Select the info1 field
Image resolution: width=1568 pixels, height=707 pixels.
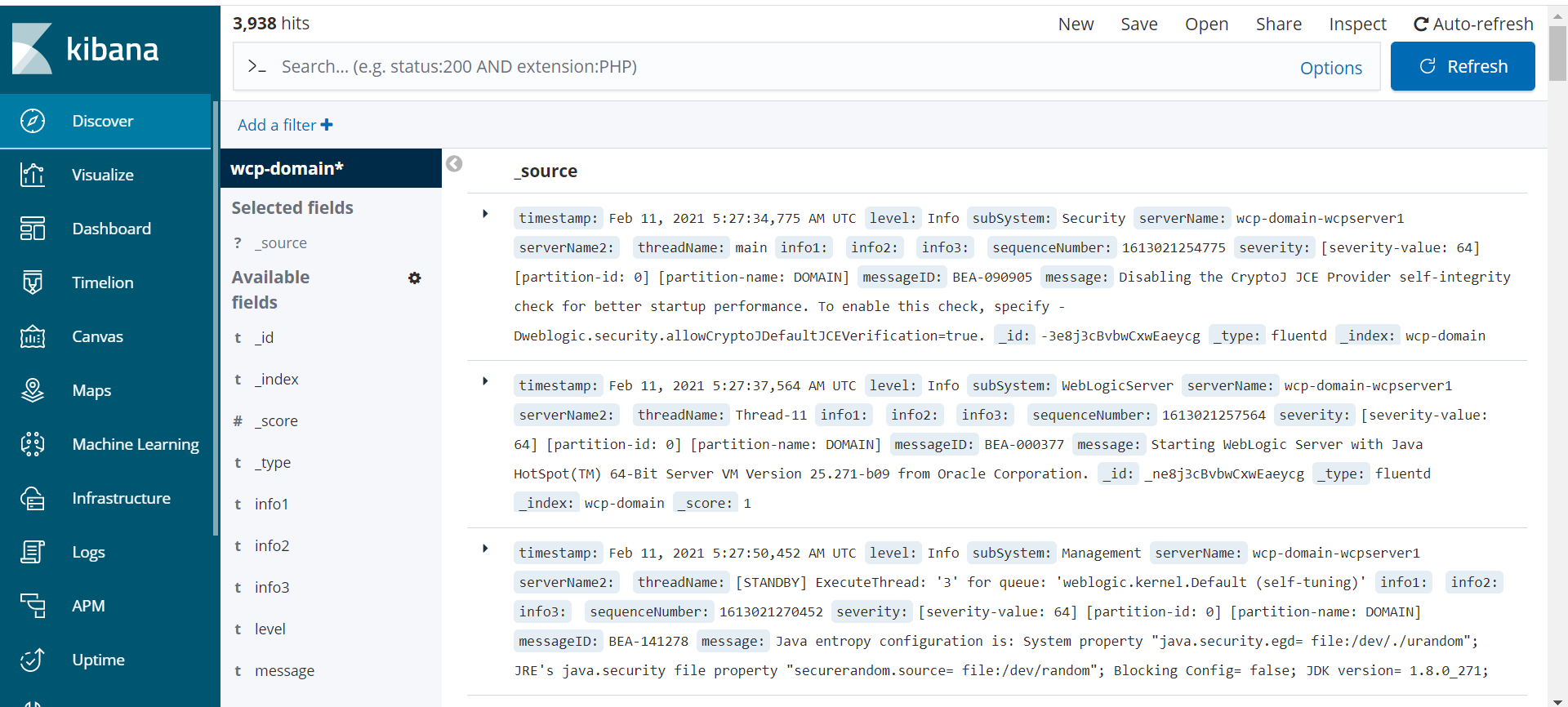(271, 505)
